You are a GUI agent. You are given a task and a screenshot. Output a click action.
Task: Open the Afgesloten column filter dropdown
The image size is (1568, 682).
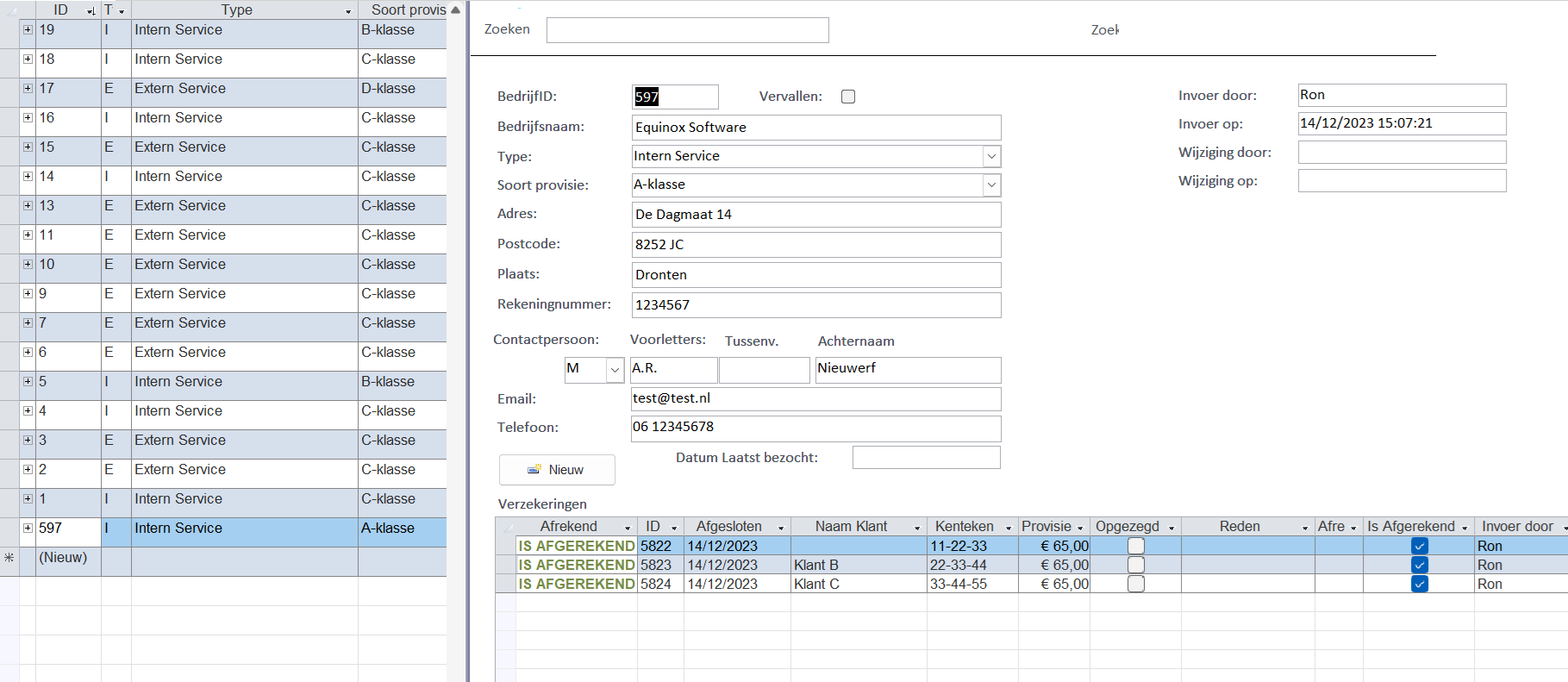pos(781,527)
